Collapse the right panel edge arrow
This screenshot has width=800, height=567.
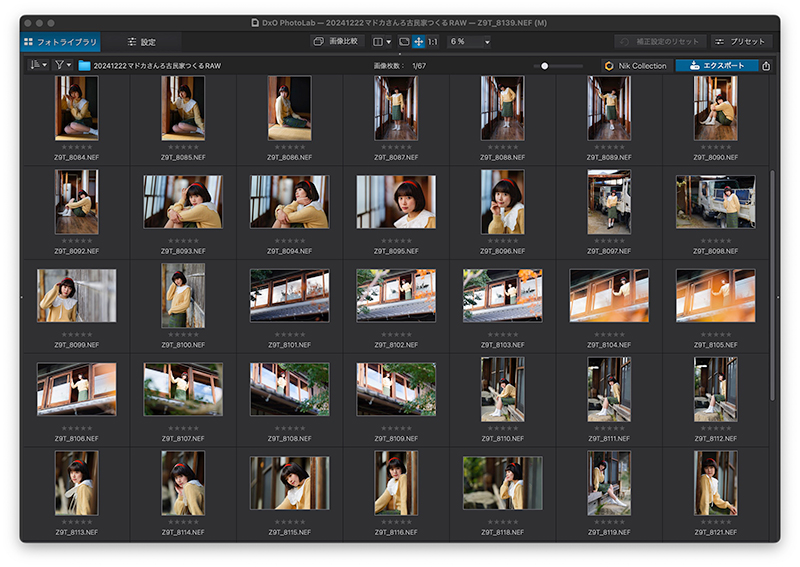[x=778, y=297]
